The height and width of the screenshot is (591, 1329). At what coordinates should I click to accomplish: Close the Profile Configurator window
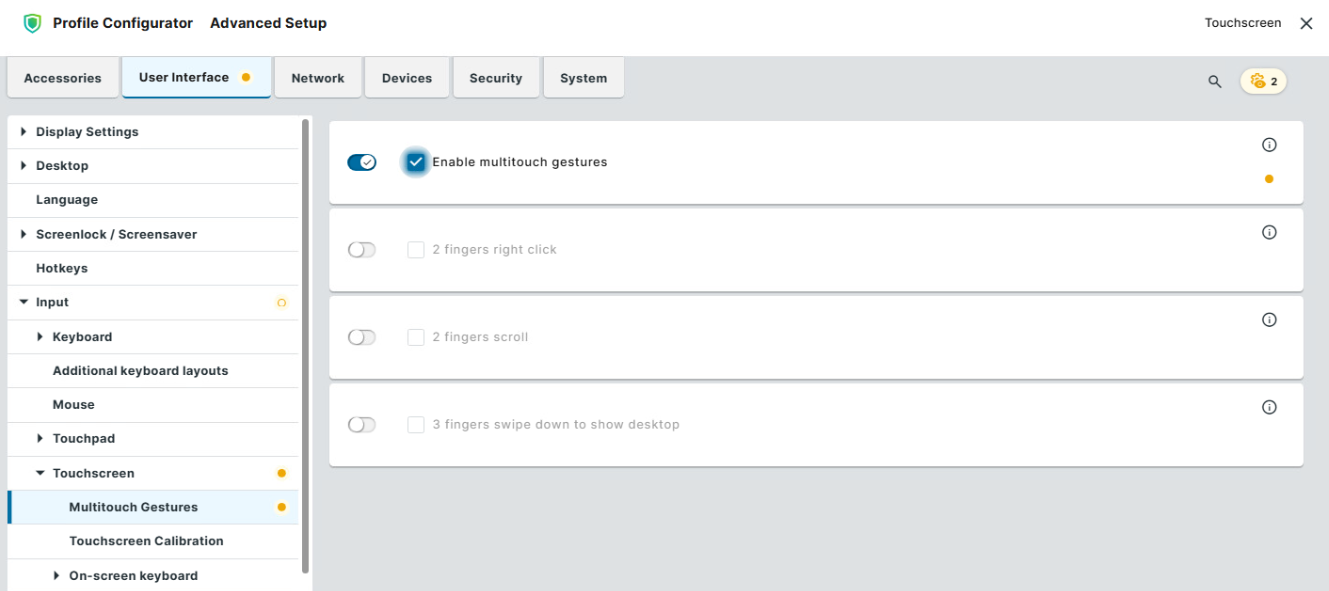(1306, 23)
